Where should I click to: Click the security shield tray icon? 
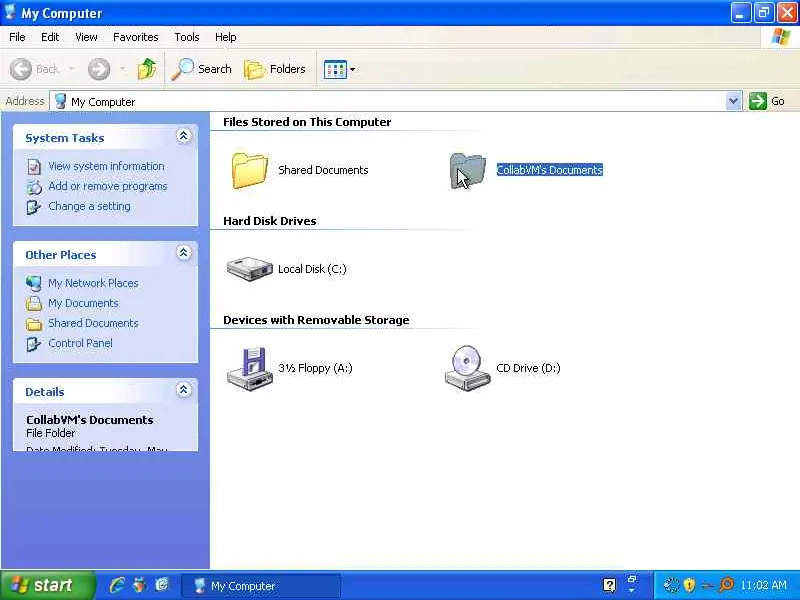pos(689,585)
